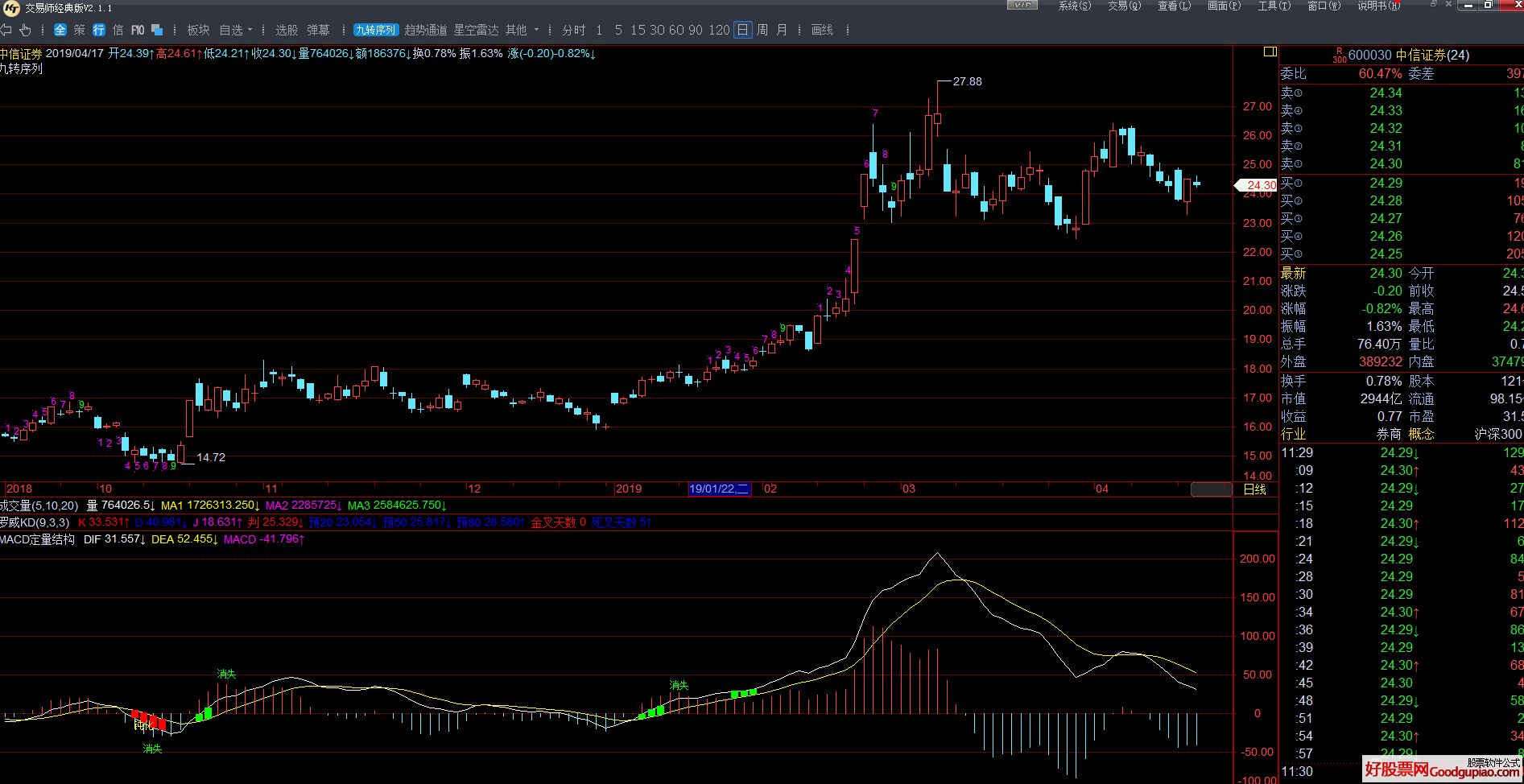Click the 沪深300 concept value
The width and height of the screenshot is (1524, 784).
point(1498,434)
